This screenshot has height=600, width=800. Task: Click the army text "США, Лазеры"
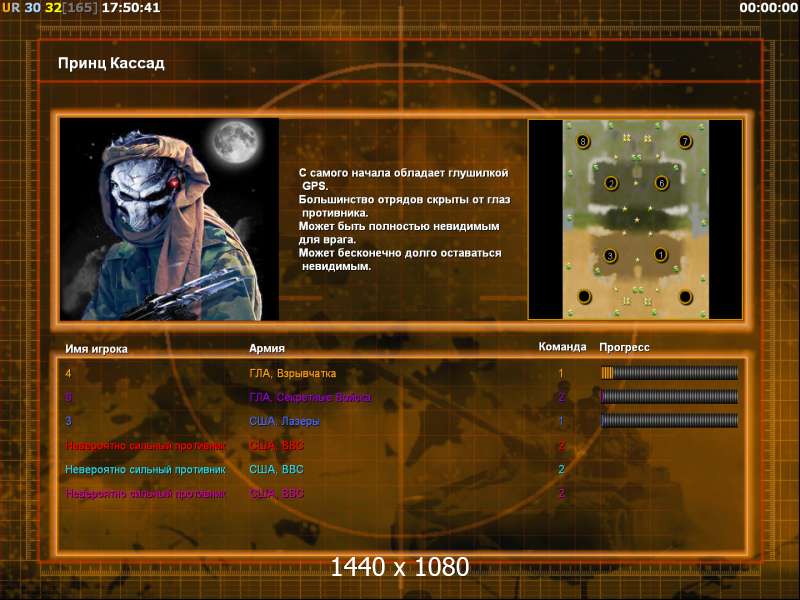click(284, 421)
